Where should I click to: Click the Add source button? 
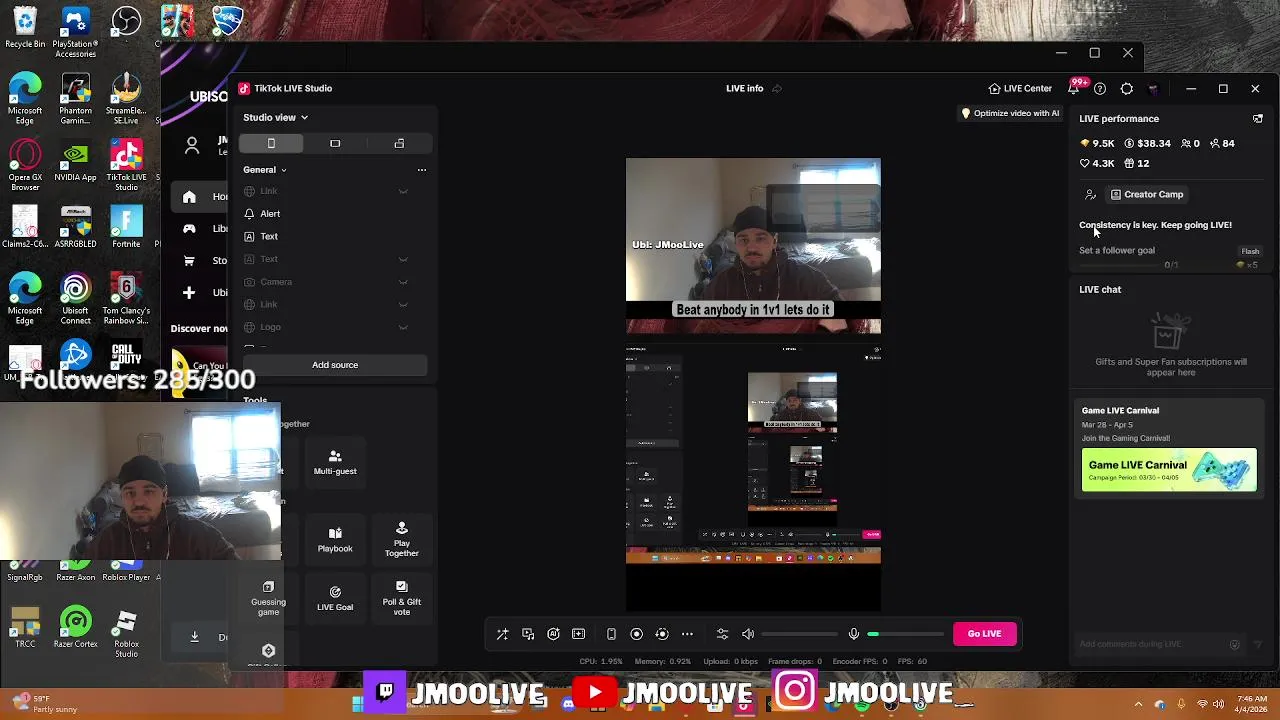pos(335,365)
